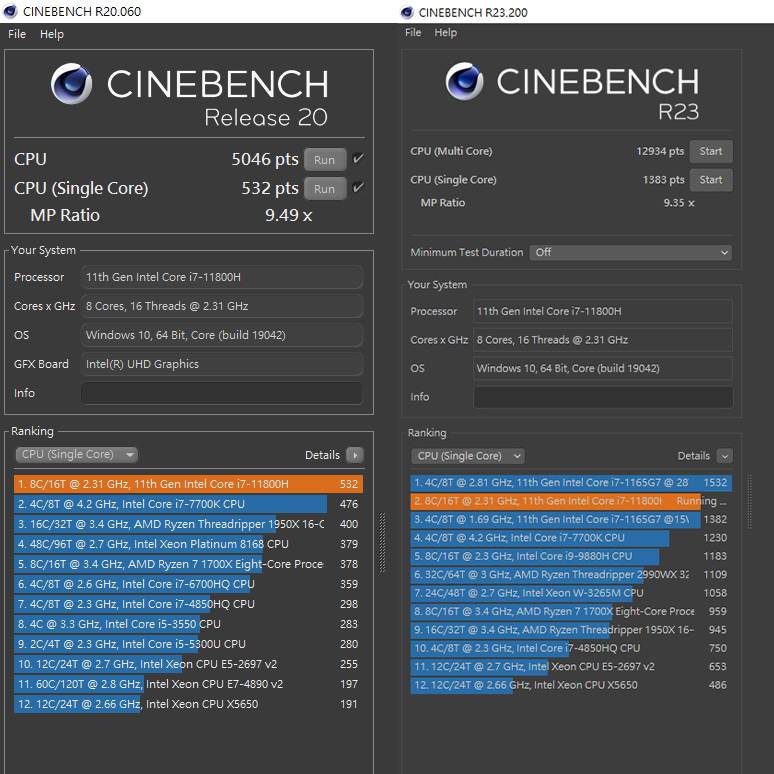This screenshot has height=774, width=774.
Task: Select R23 rank 5 Core i9-9880H row
Action: (x=571, y=556)
